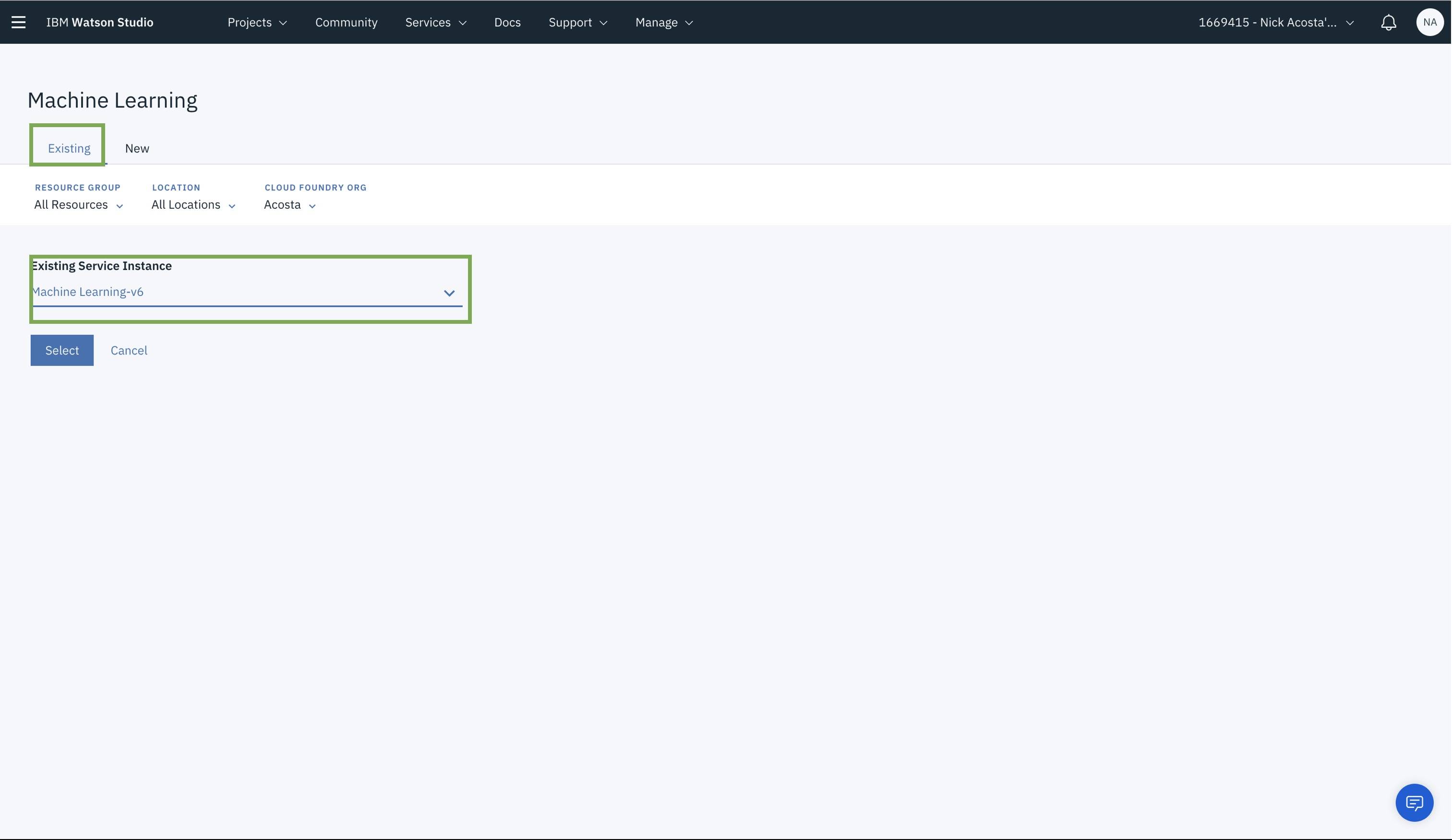Expand the Services menu
Viewport: 1452px width, 840px height.
coord(436,22)
